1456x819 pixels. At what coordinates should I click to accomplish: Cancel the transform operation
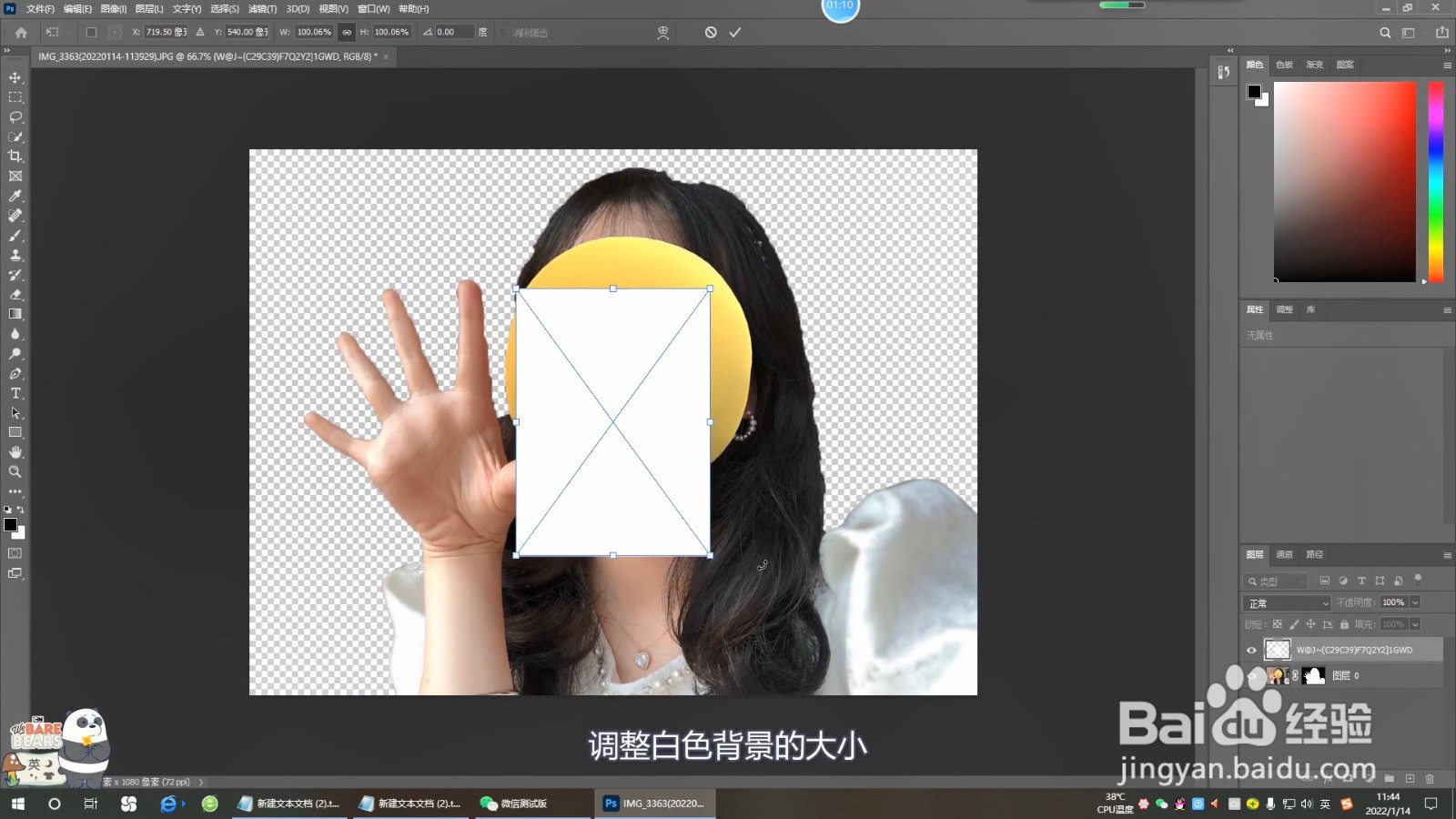(710, 32)
